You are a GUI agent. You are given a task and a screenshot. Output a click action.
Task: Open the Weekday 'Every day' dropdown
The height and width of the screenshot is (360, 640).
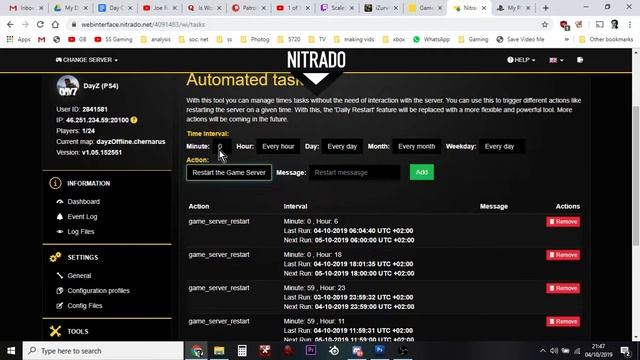click(502, 147)
